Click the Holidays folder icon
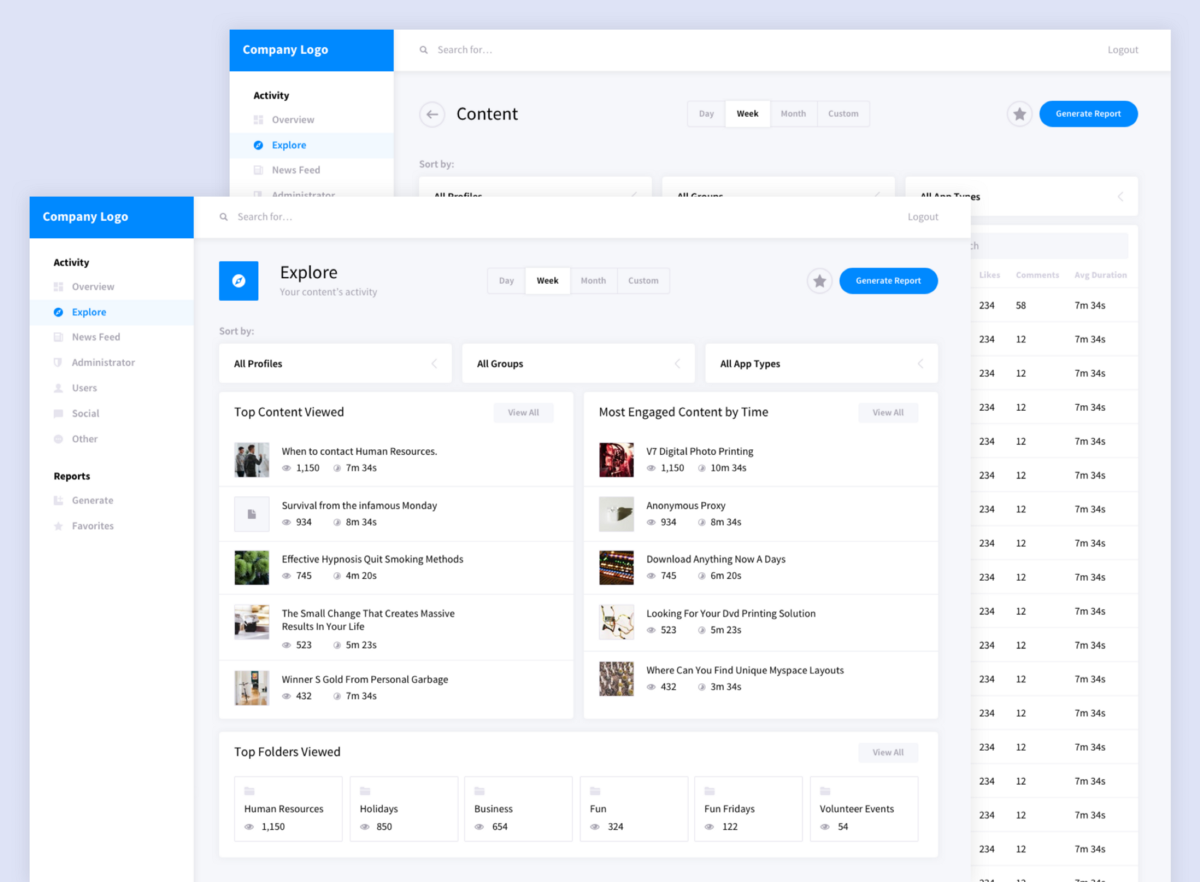 (365, 791)
